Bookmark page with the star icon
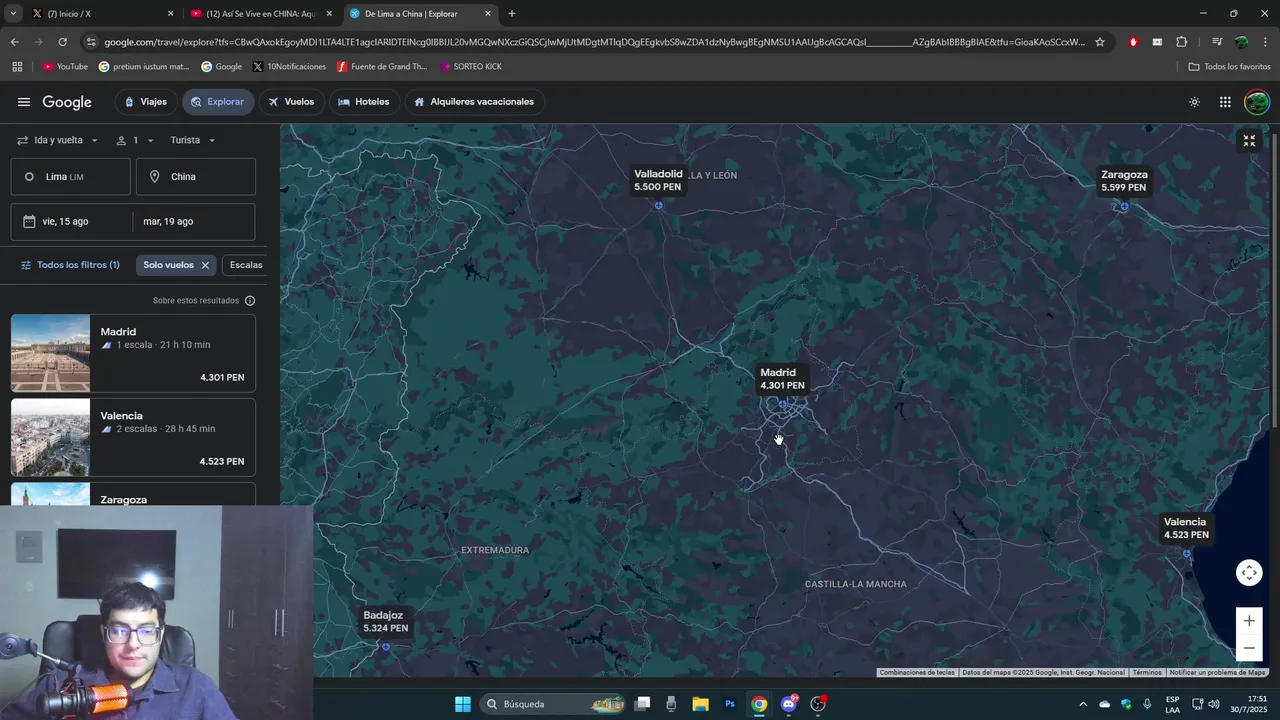The image size is (1280, 720). 1100,42
